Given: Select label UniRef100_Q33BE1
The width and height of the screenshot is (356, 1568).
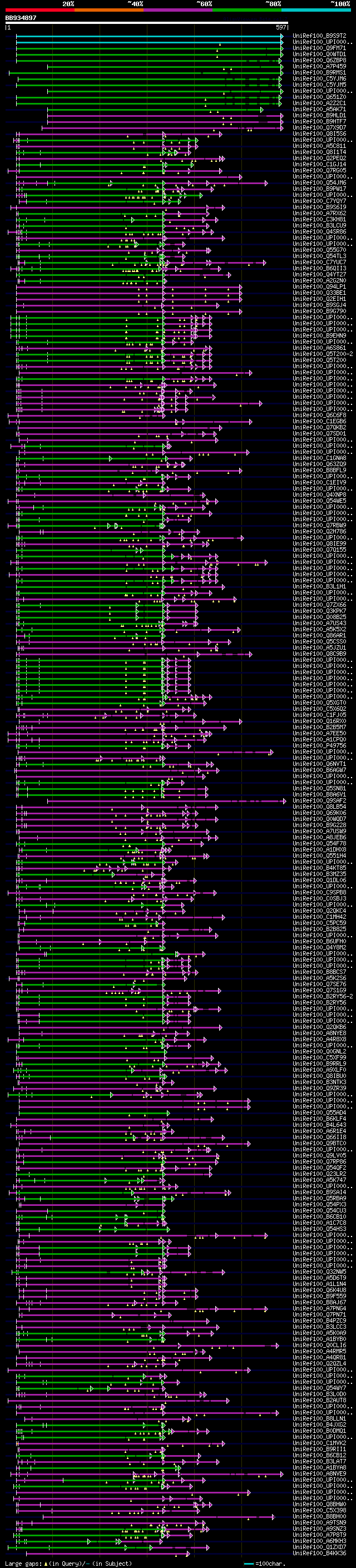Looking at the screenshot, I should pos(319,293).
